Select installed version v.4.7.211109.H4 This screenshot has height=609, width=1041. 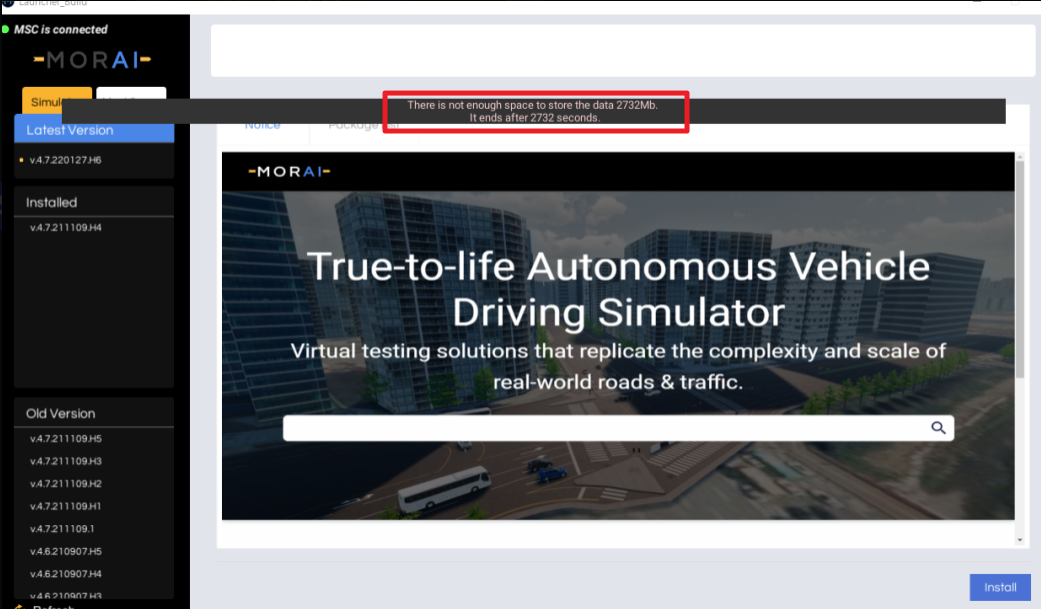[66, 227]
